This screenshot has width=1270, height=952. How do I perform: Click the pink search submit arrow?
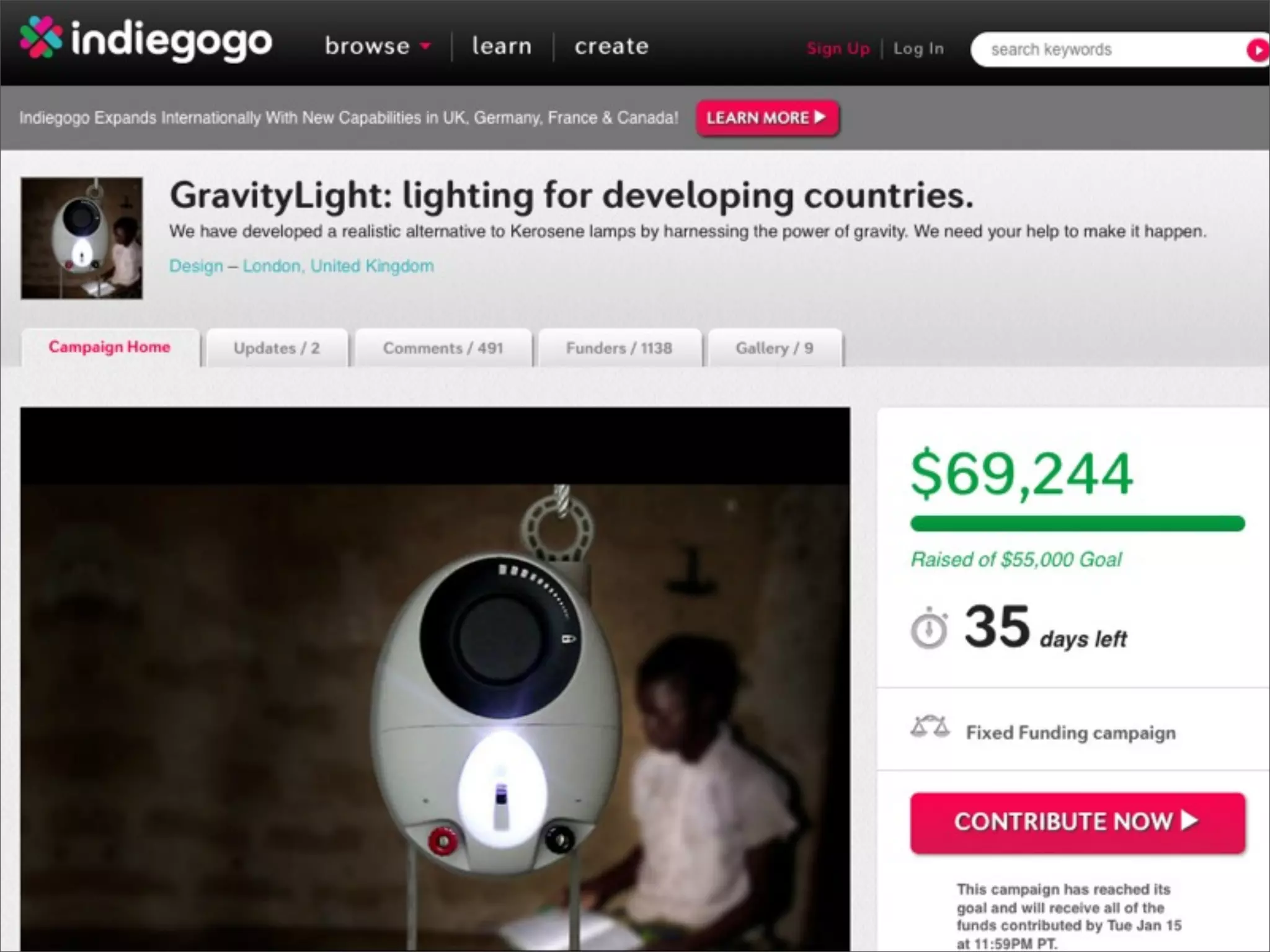[1258, 50]
